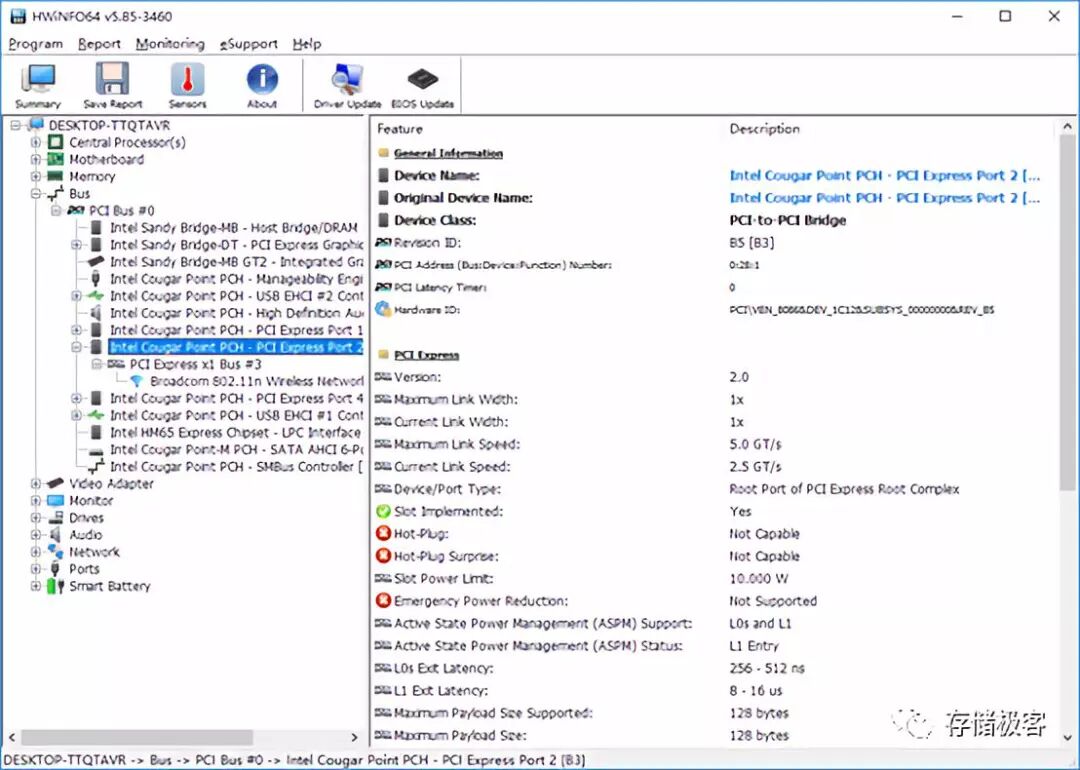Click Emergency Power Reduction red icon
The height and width of the screenshot is (770, 1080).
coord(383,601)
